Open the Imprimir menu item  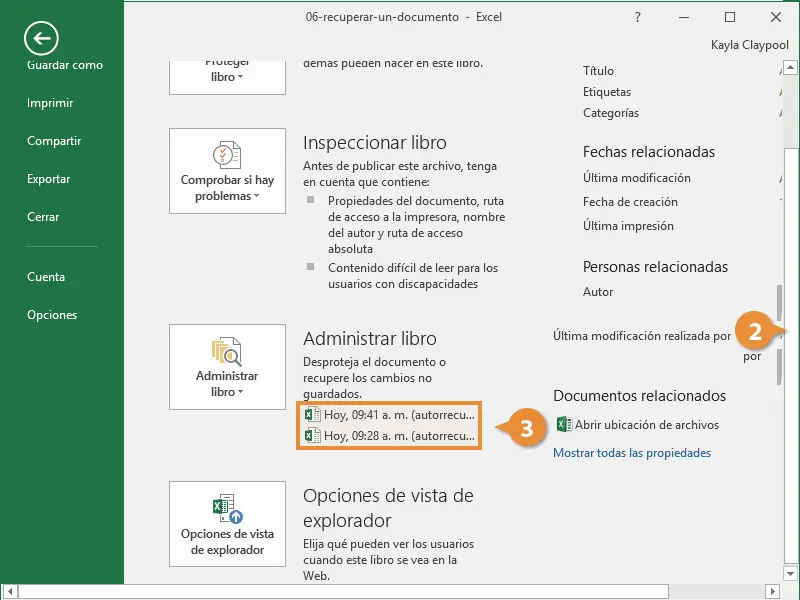[50, 103]
